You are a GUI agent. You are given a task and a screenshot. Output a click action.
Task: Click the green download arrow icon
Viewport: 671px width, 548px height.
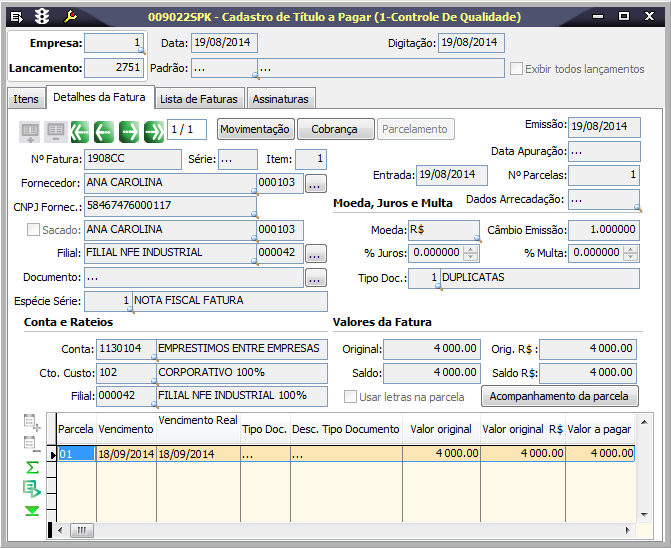pos(32,511)
